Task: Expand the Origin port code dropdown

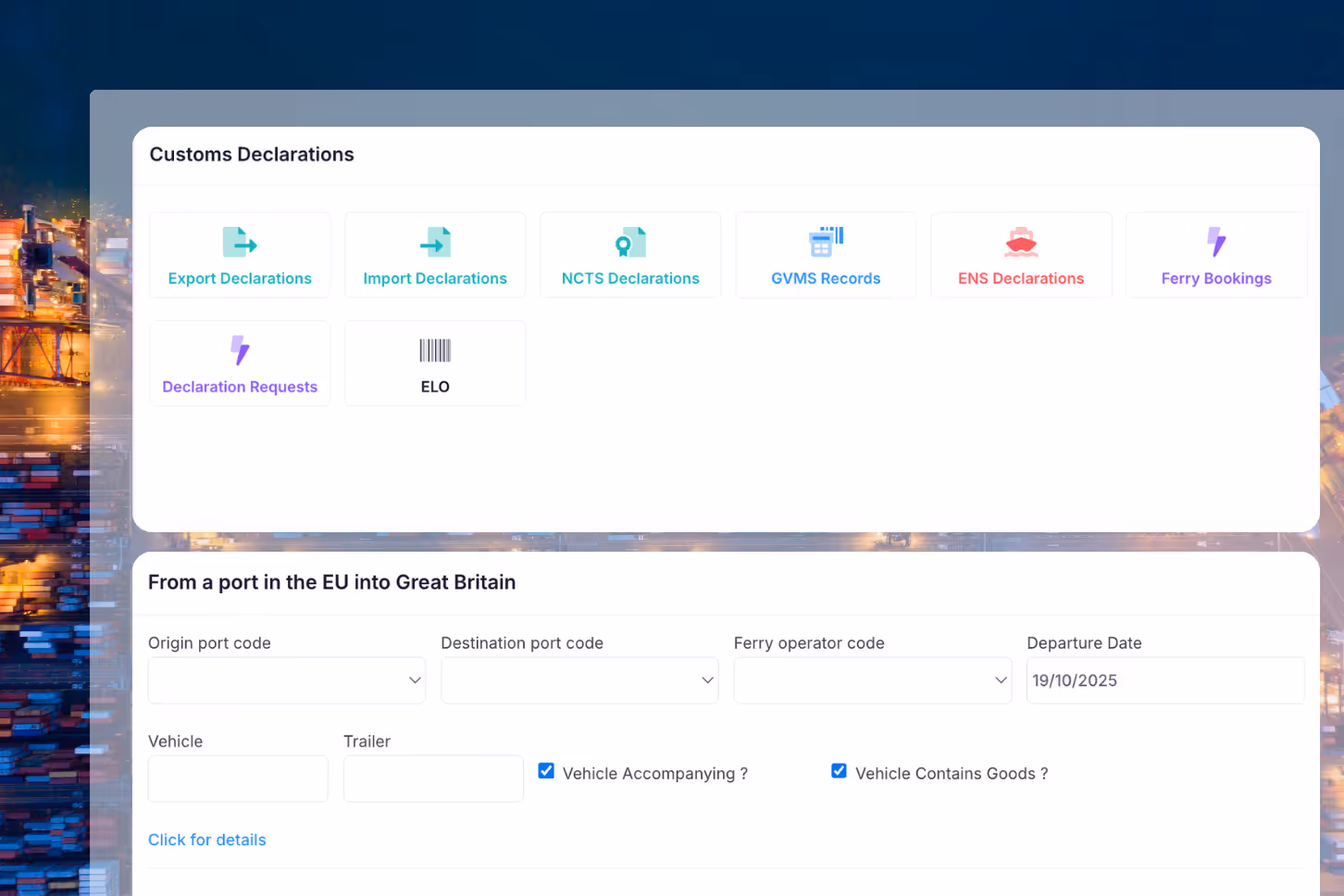Action: pyautogui.click(x=287, y=680)
